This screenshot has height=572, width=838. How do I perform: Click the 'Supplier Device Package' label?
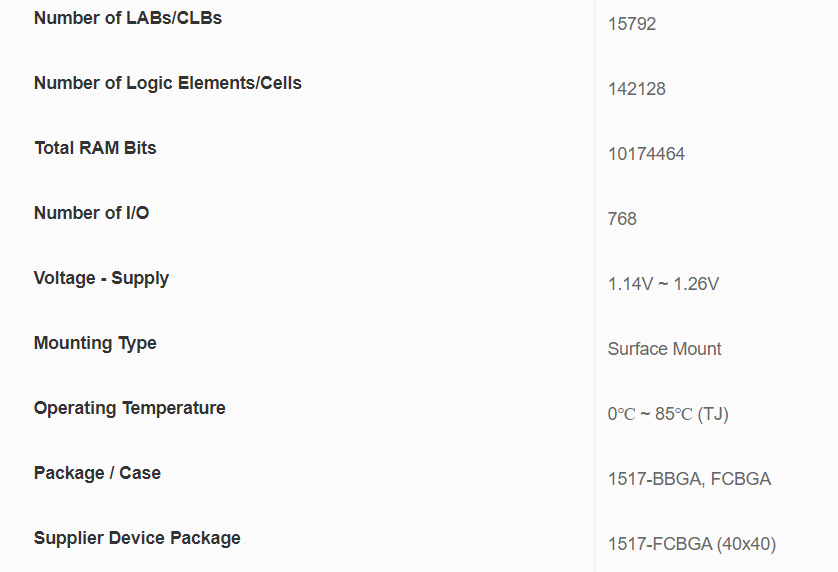pyautogui.click(x=137, y=538)
